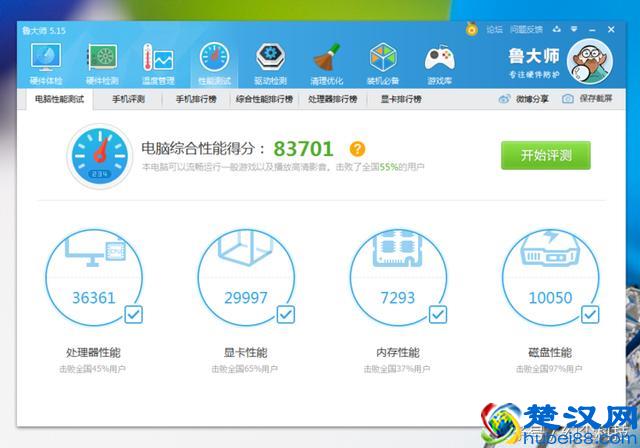Close the 鲁大师 window
The image size is (640, 448).
[611, 29]
